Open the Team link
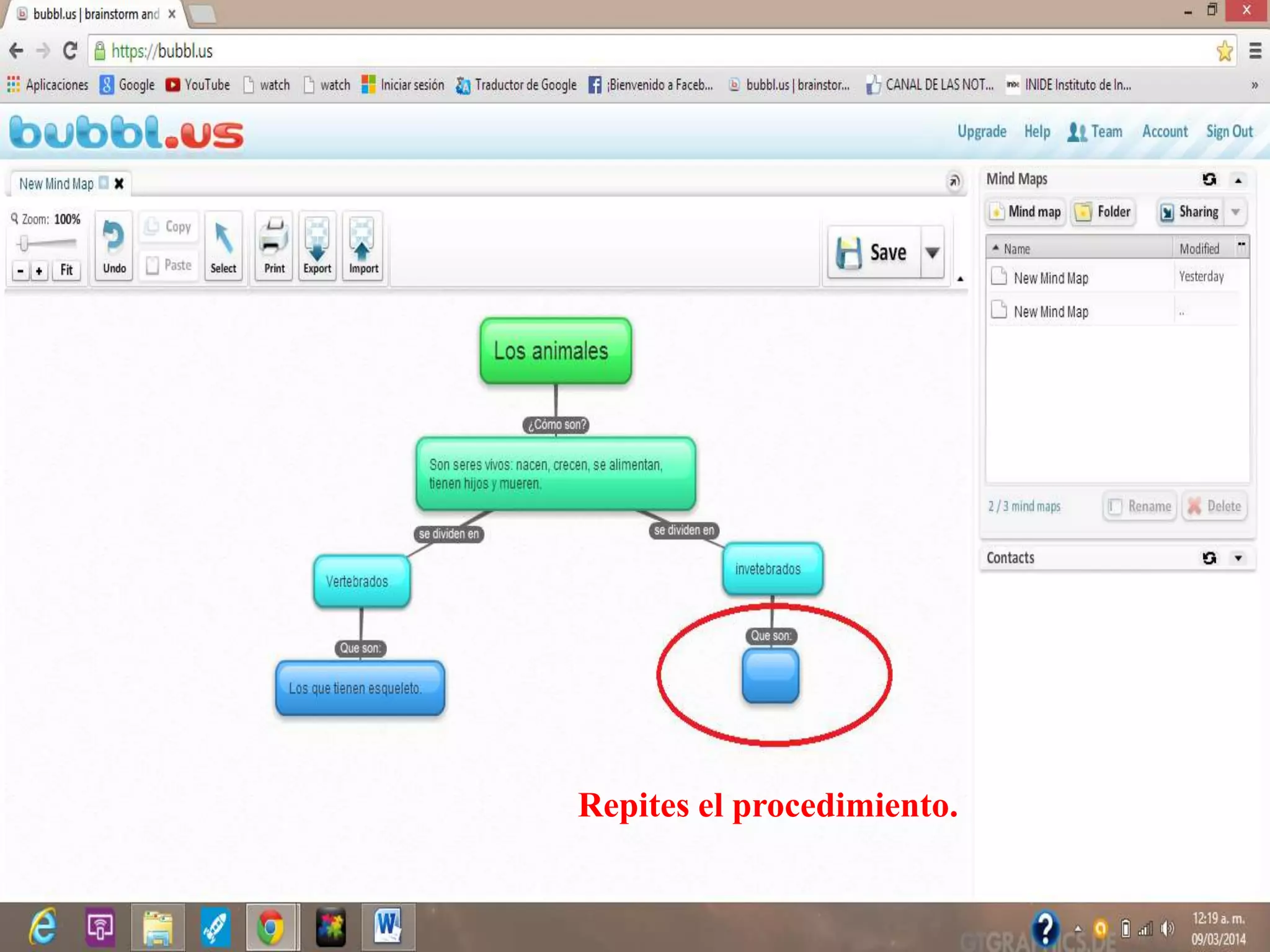The width and height of the screenshot is (1270, 952). pos(1095,132)
